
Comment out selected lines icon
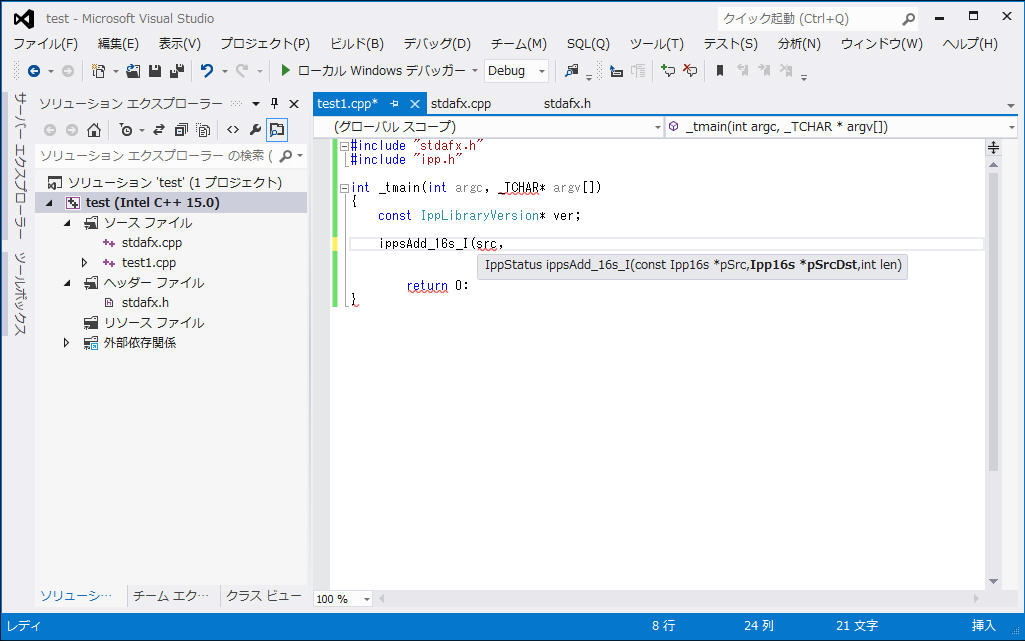(x=667, y=71)
